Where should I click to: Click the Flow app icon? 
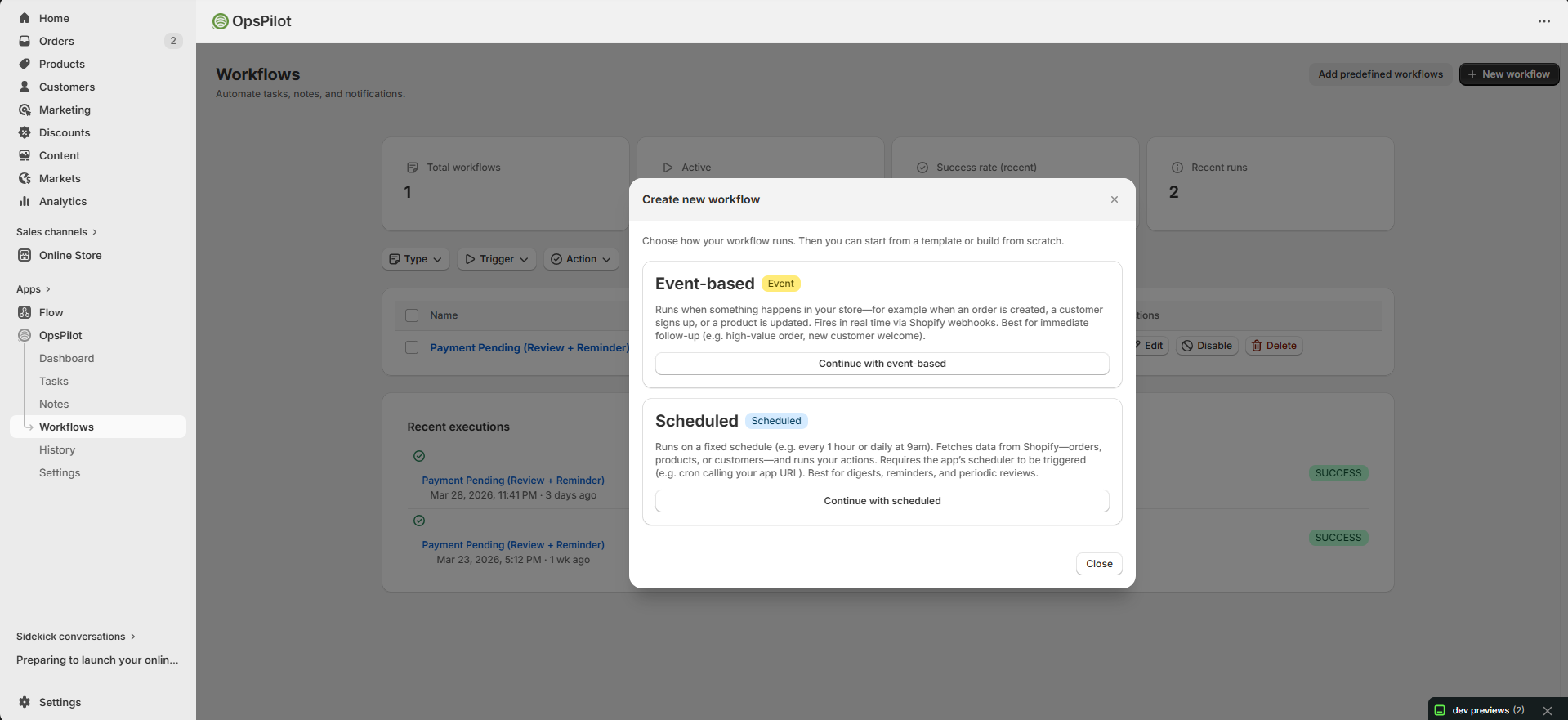coord(25,312)
